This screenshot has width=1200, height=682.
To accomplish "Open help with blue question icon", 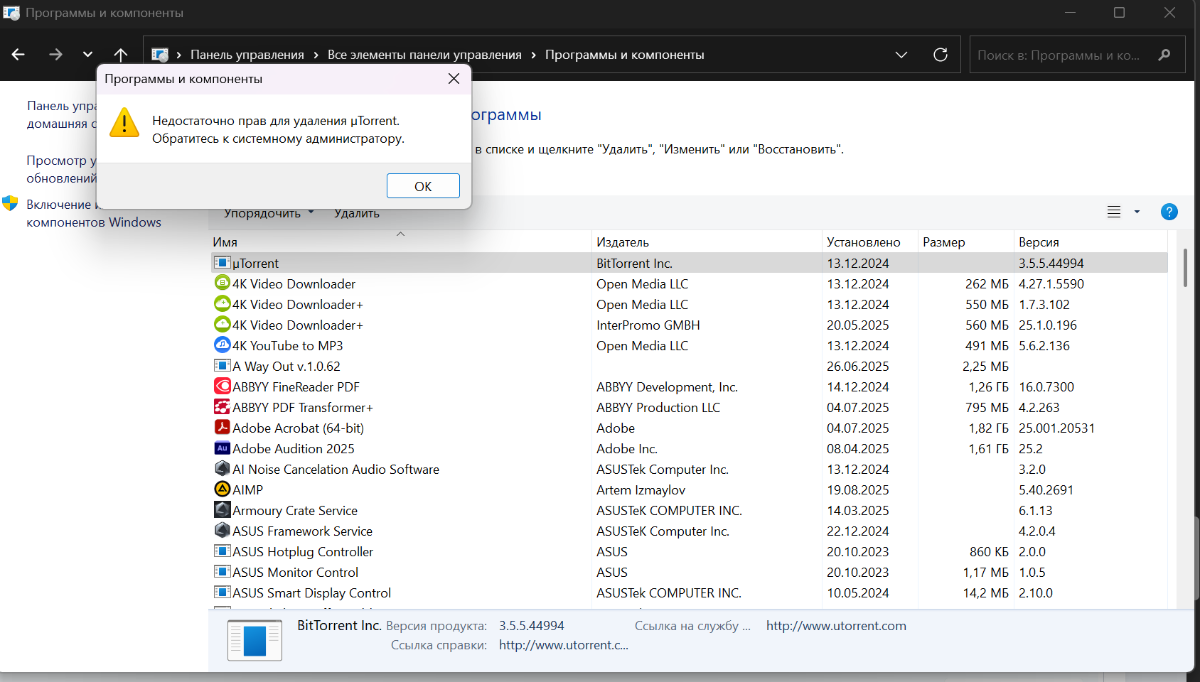I will coord(1169,212).
